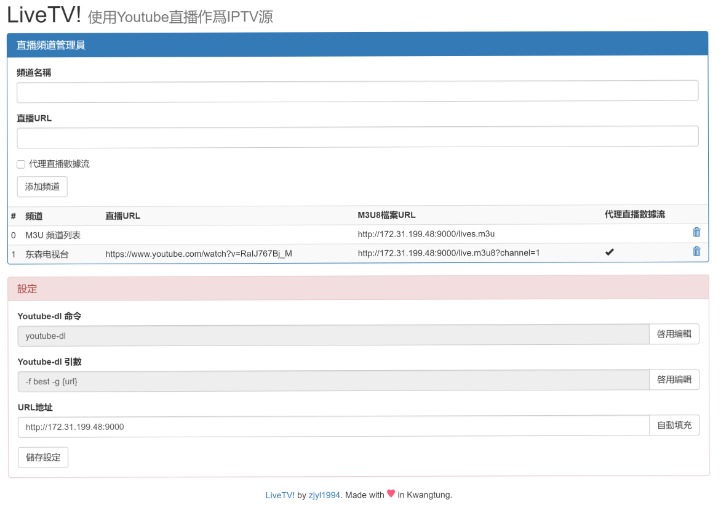Click the 代理直播數據流 column header
Viewport: 721px width, 505px height.
tap(635, 214)
